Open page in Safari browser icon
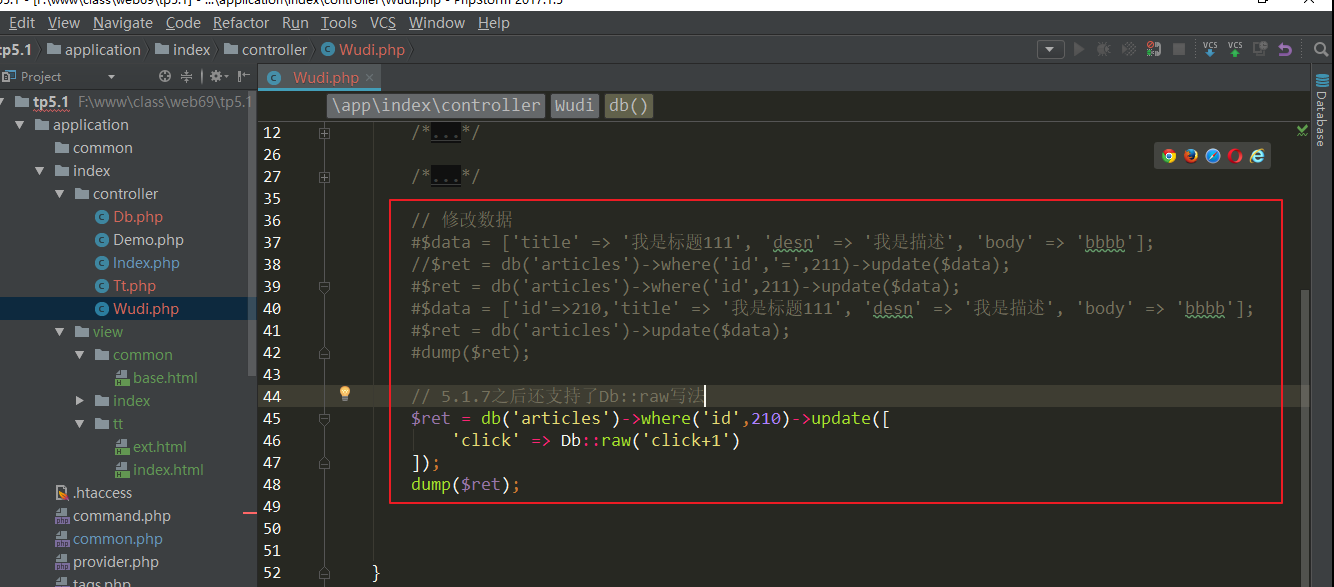1334x587 pixels. click(1213, 155)
